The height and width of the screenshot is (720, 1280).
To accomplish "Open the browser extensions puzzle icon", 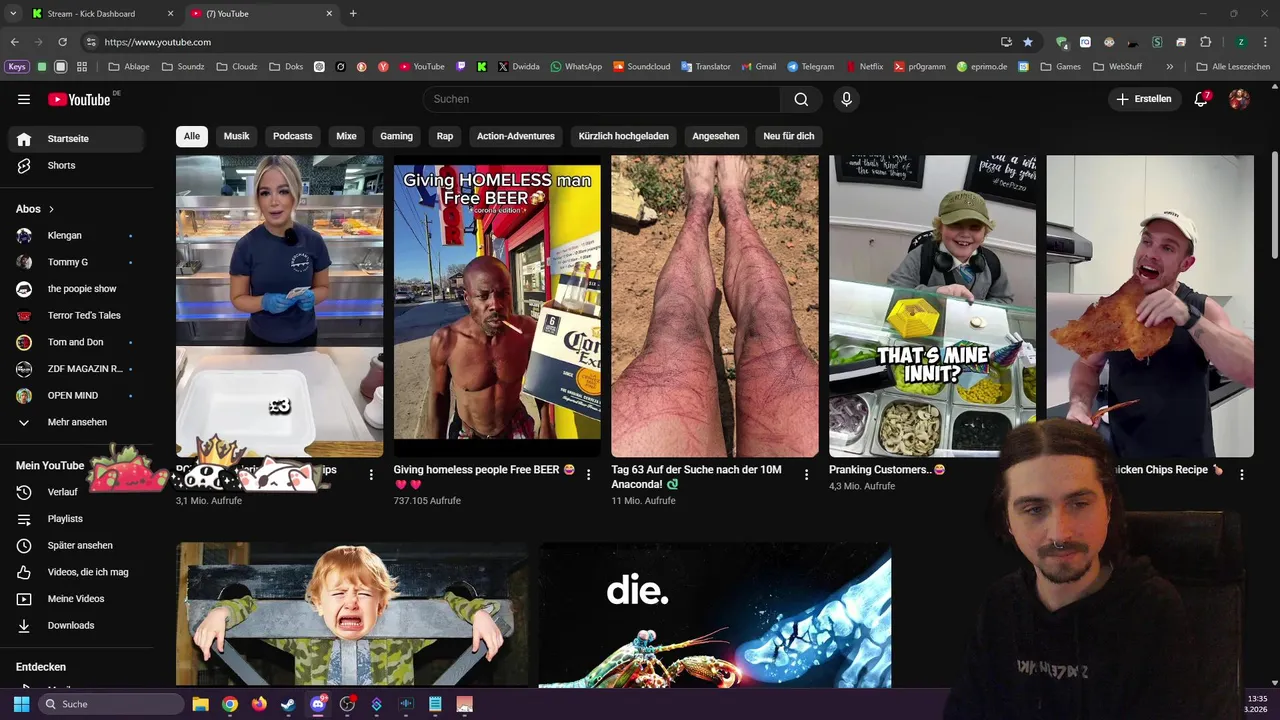I will pyautogui.click(x=1205, y=42).
